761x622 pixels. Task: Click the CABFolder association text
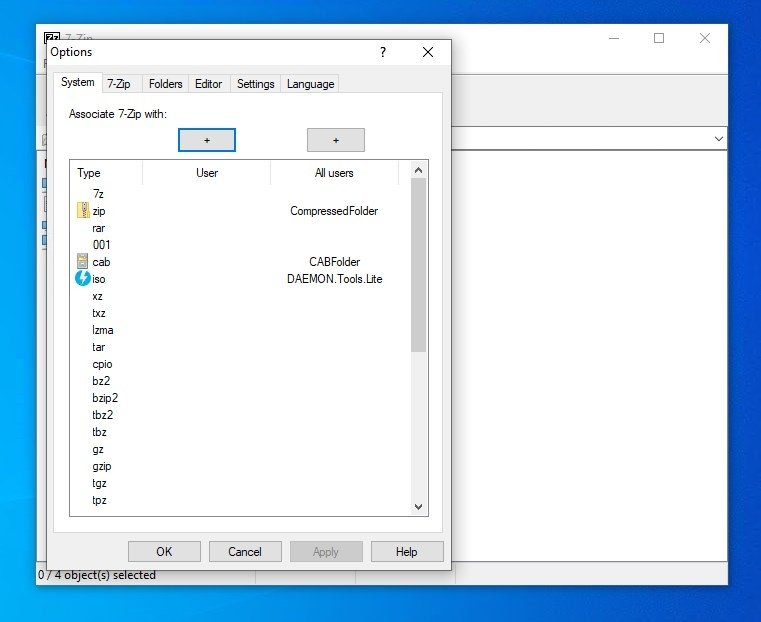(x=334, y=262)
